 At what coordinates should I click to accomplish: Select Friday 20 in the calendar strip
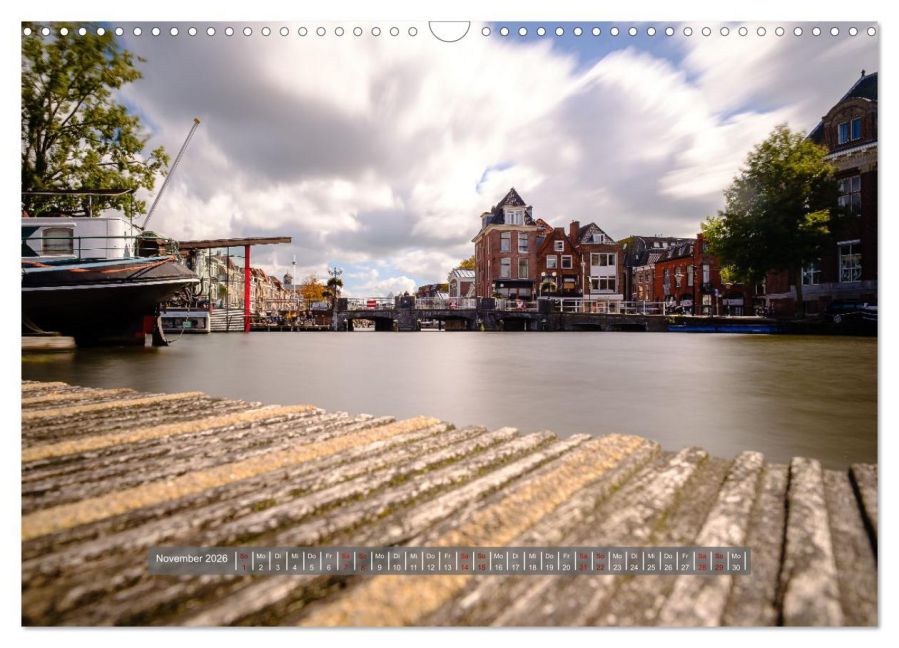[x=566, y=561]
